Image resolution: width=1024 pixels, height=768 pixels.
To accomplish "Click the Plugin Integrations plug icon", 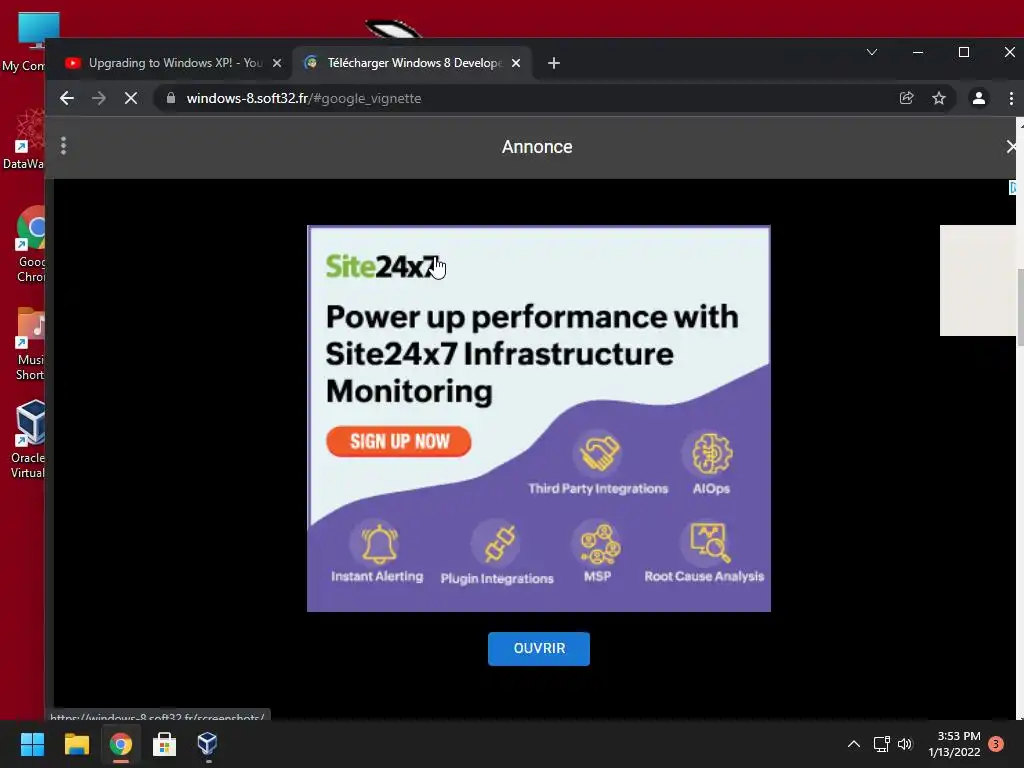I will [x=499, y=543].
